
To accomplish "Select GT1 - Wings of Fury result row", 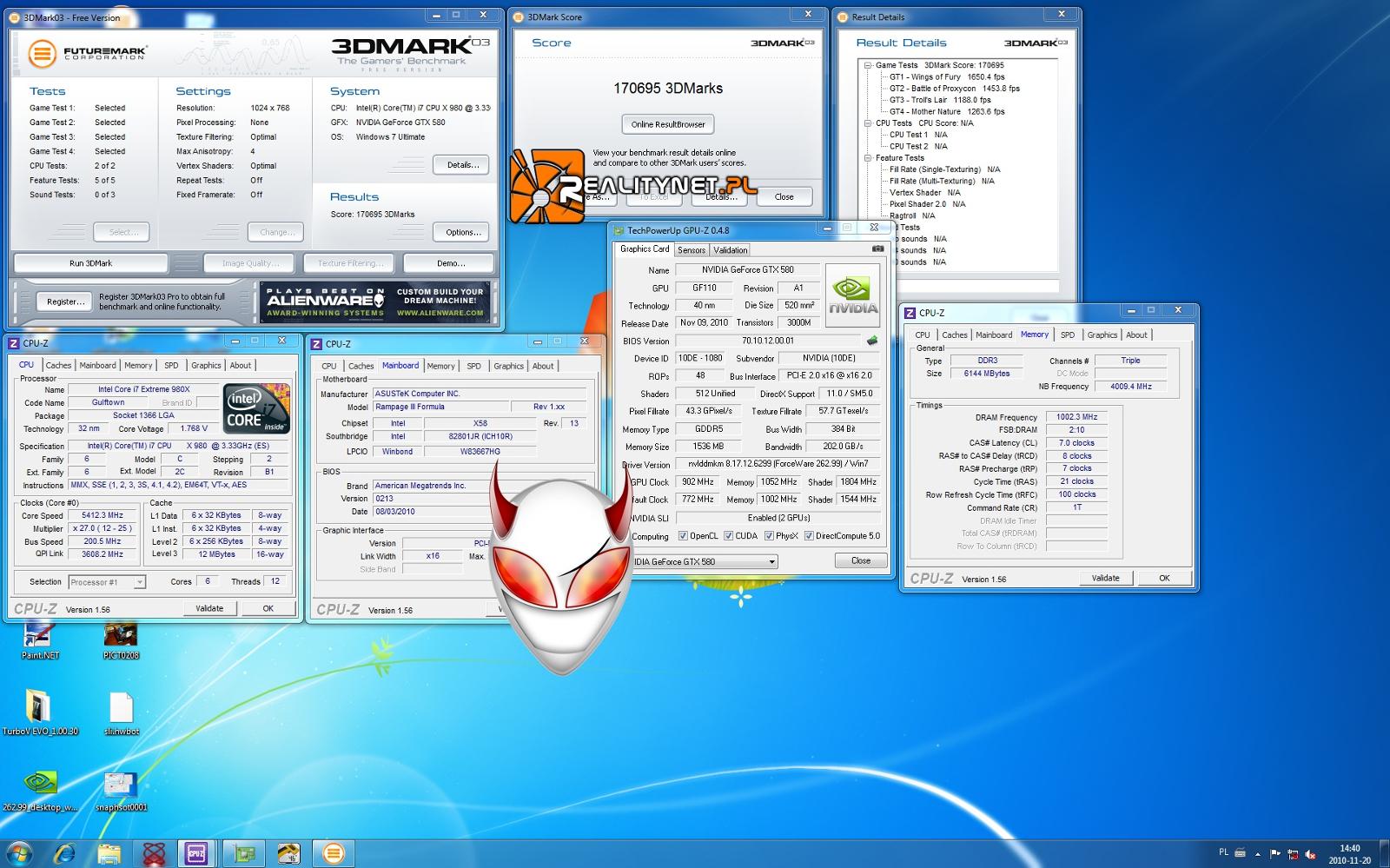I will (x=947, y=77).
